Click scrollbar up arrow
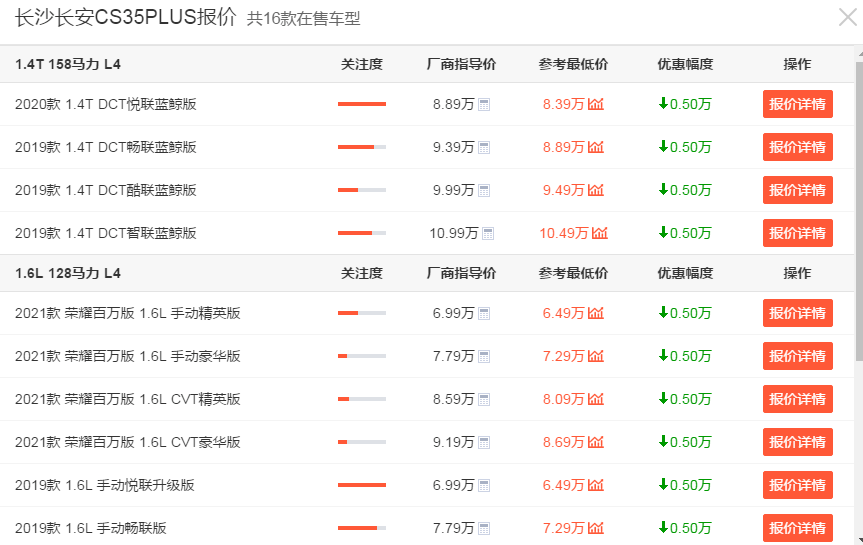Image resolution: width=863 pixels, height=545 pixels. [860, 53]
